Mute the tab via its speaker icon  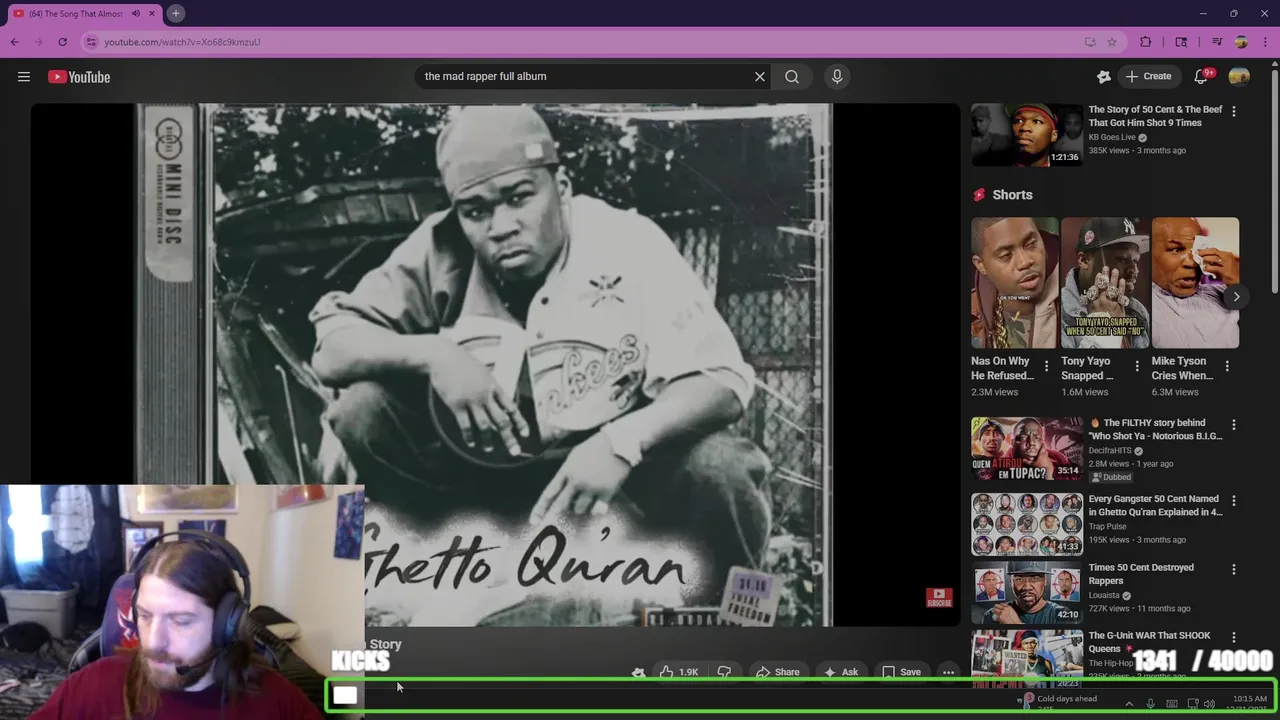pos(136,13)
